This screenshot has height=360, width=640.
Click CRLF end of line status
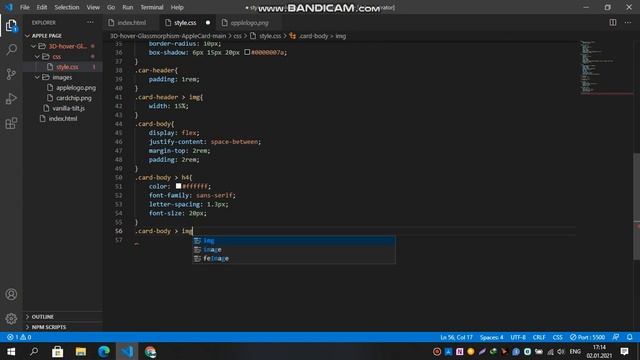pyautogui.click(x=539, y=337)
